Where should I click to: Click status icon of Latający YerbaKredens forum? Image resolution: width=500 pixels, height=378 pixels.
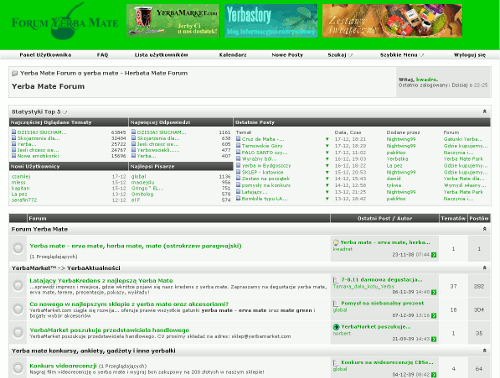[x=18, y=285]
